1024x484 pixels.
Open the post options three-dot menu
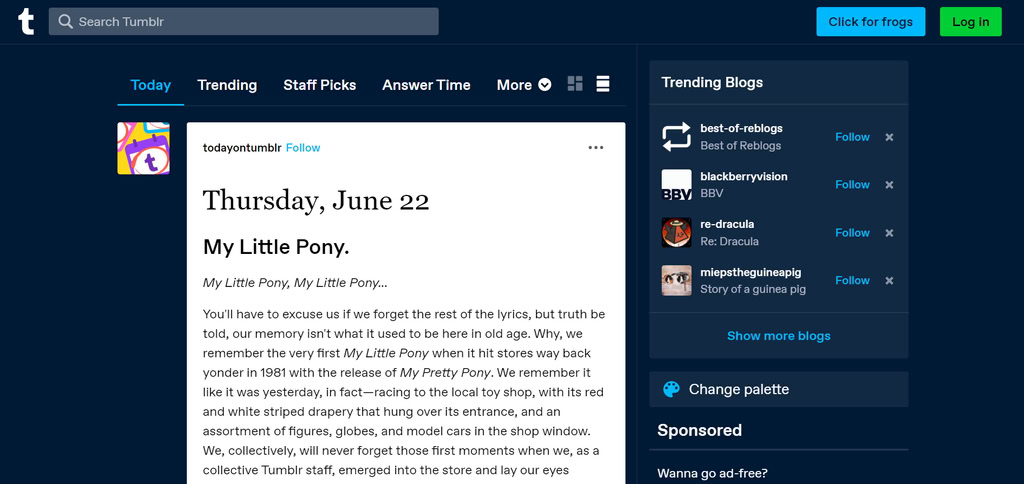pyautogui.click(x=596, y=148)
